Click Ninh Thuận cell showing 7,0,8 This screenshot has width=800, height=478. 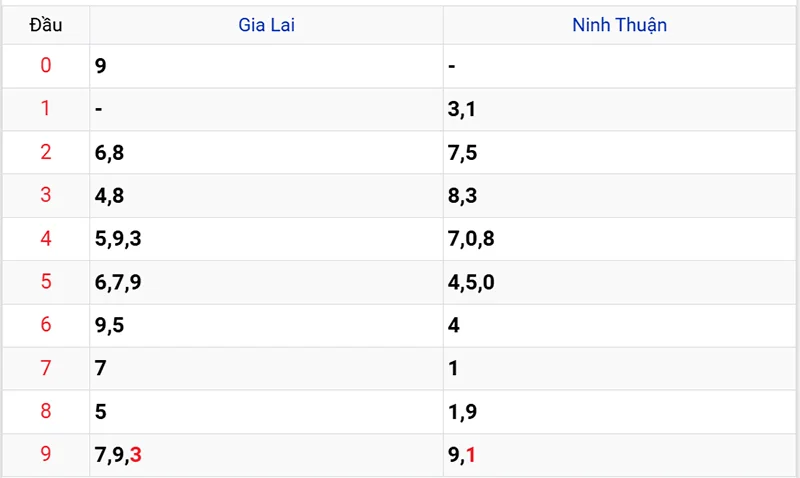pos(472,239)
